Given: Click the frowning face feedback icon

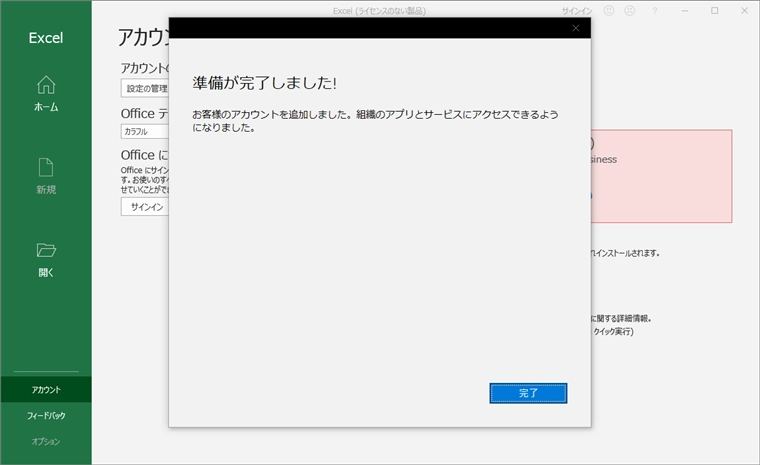Looking at the screenshot, I should [630, 11].
